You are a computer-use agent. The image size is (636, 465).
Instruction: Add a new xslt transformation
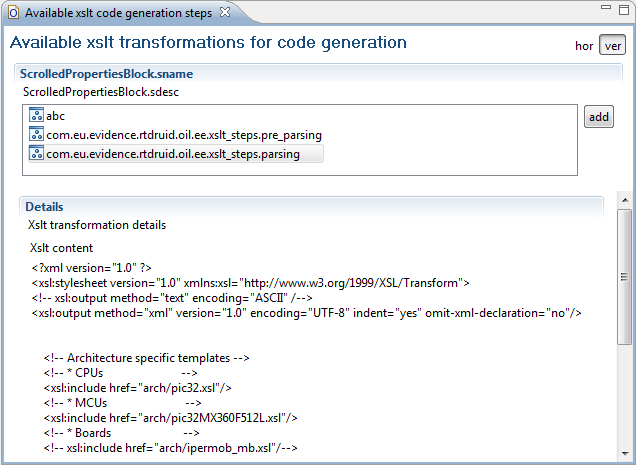599,117
